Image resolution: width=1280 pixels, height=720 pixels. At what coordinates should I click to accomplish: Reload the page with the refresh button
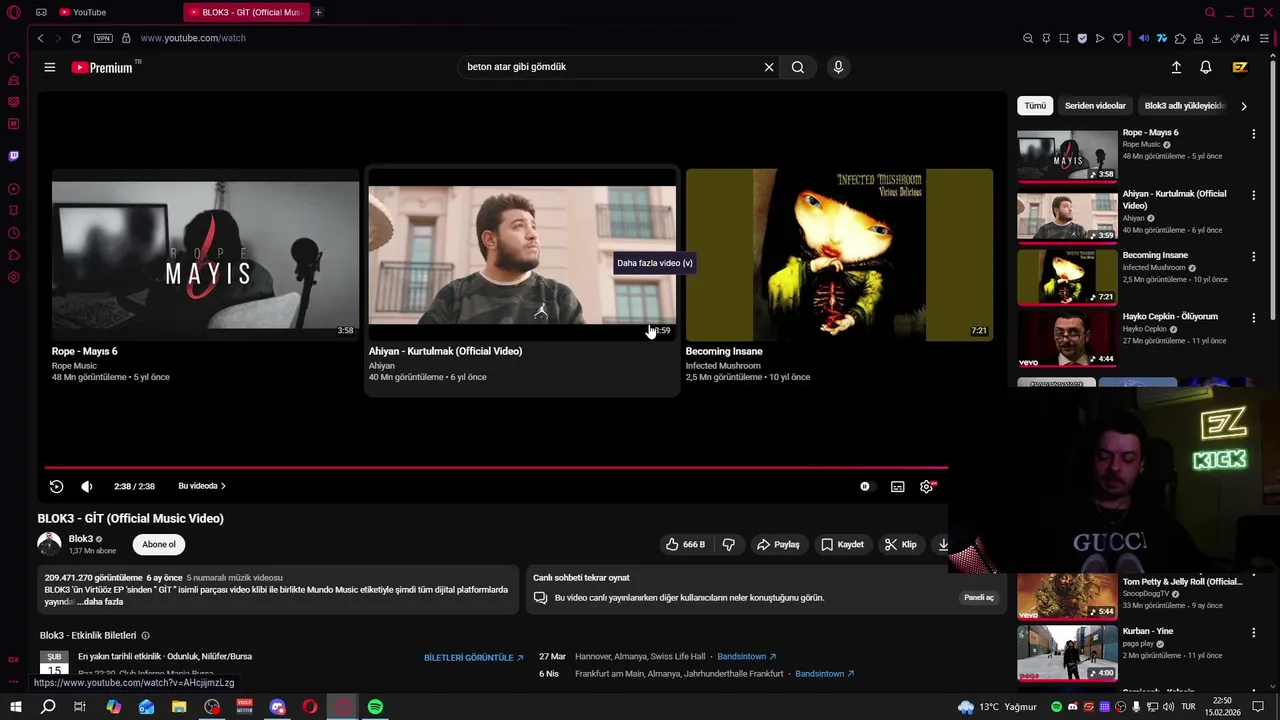tap(76, 38)
